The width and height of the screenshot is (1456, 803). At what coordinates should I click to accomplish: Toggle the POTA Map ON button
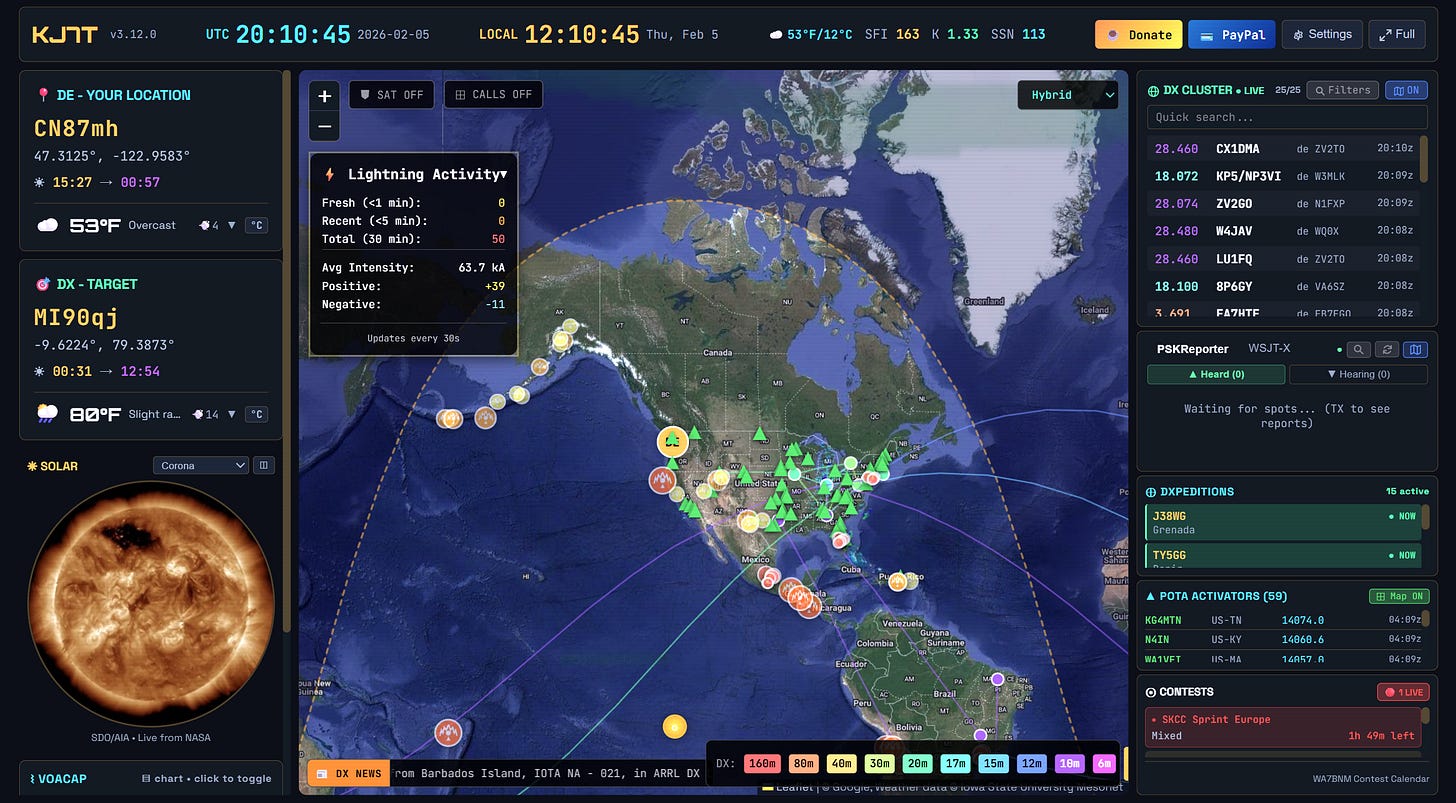(1398, 596)
